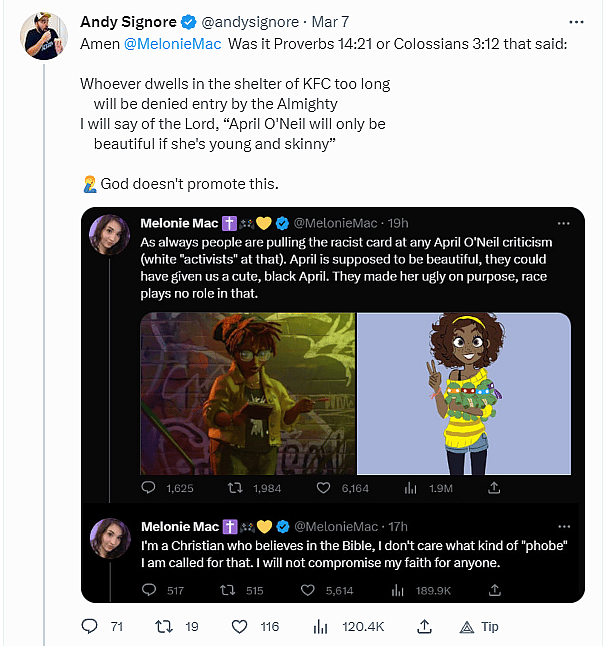
Task: View analytics showing 120.4K views
Action: tap(320, 627)
